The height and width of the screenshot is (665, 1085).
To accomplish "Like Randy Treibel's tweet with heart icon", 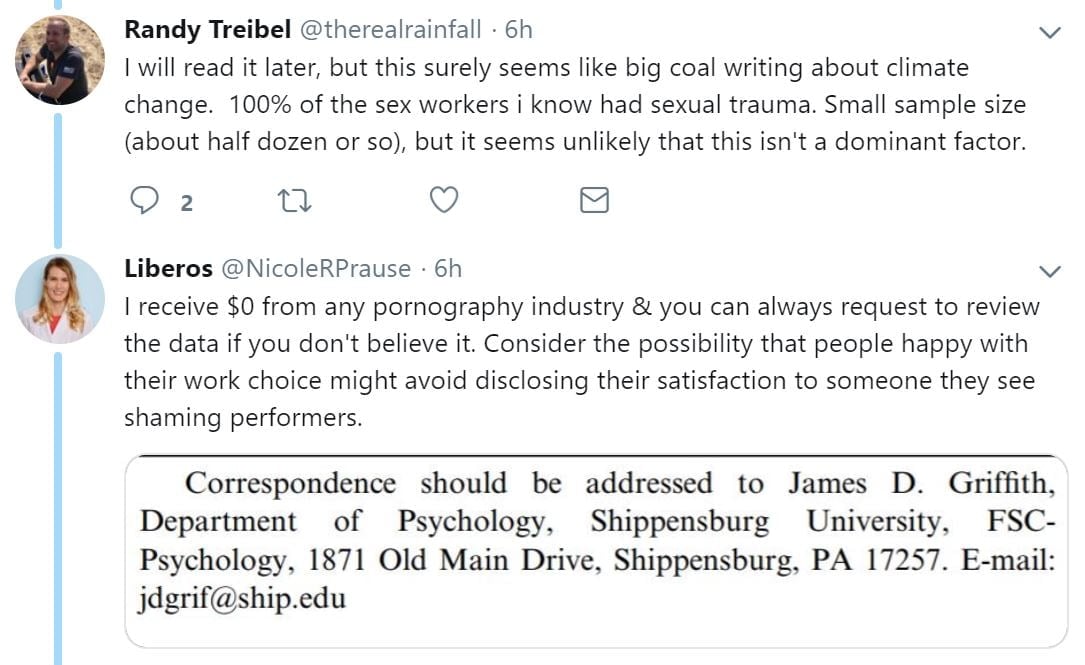I will coord(443,201).
